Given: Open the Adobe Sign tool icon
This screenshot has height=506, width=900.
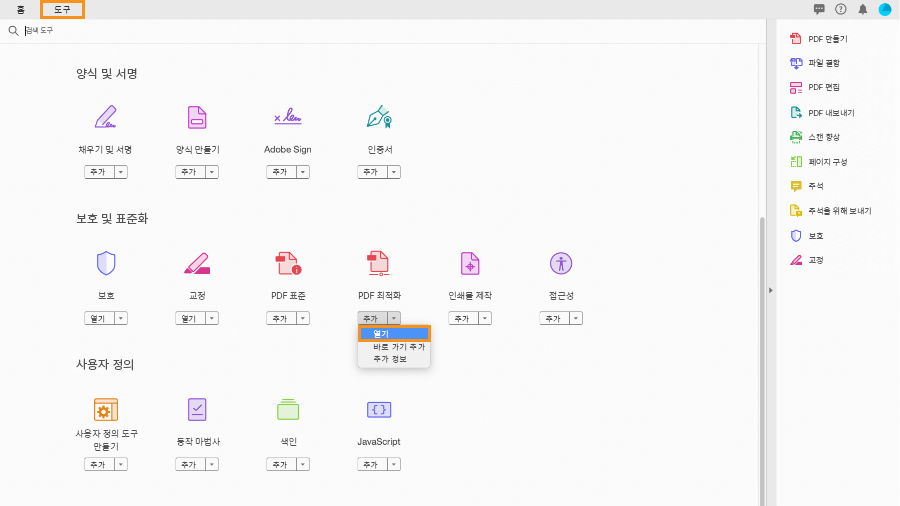Looking at the screenshot, I should click(x=288, y=117).
